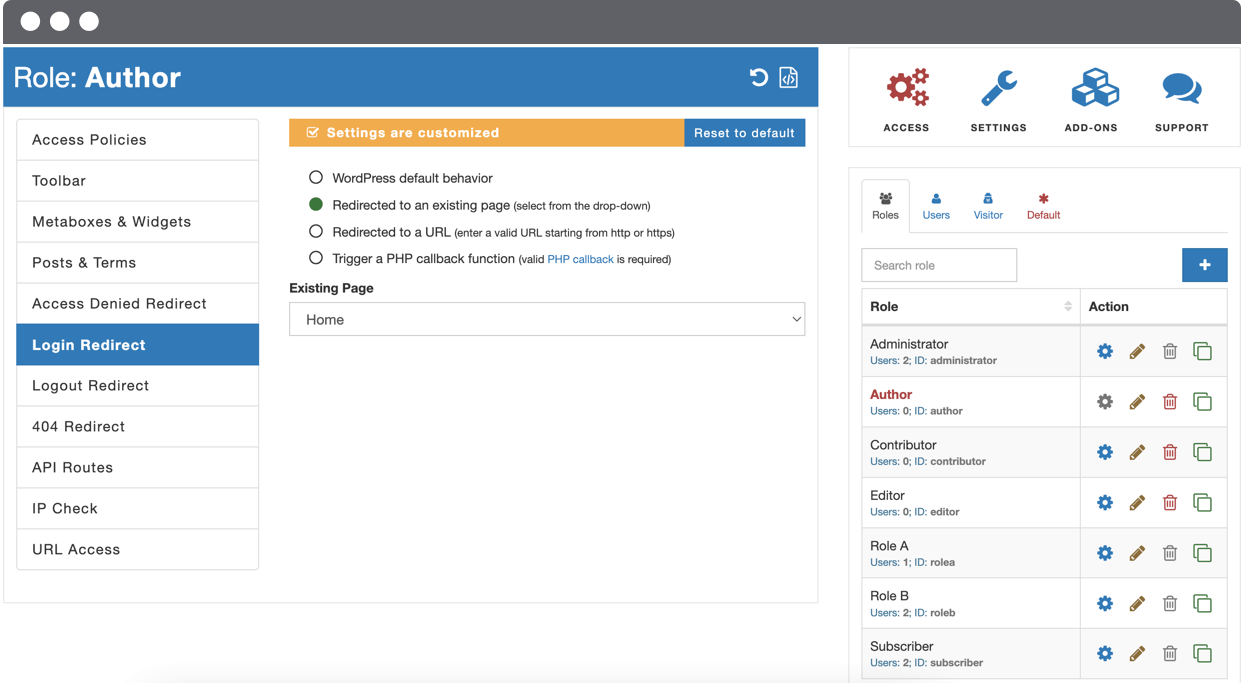1247x683 pixels.
Task: Expand the Existing Page dropdown showing Home
Action: point(547,320)
